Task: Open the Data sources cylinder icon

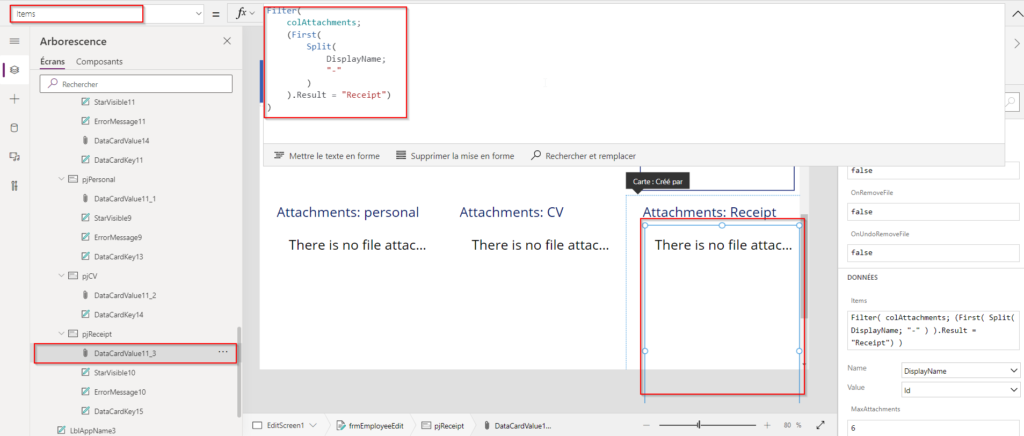Action: pyautogui.click(x=14, y=128)
